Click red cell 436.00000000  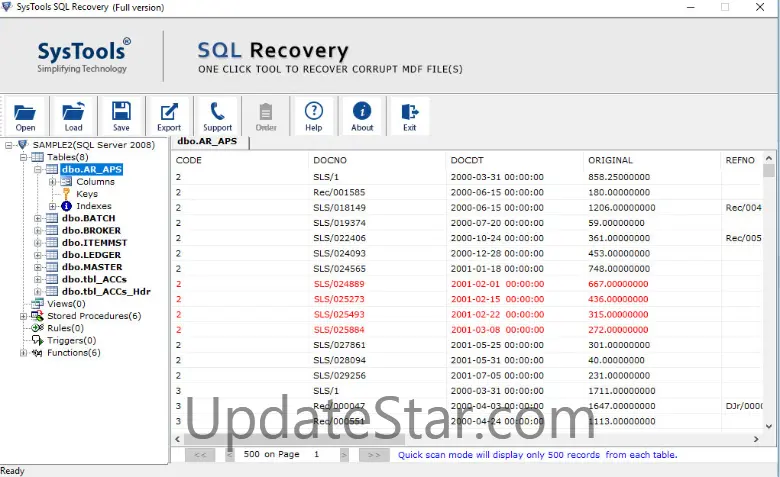tap(618, 299)
